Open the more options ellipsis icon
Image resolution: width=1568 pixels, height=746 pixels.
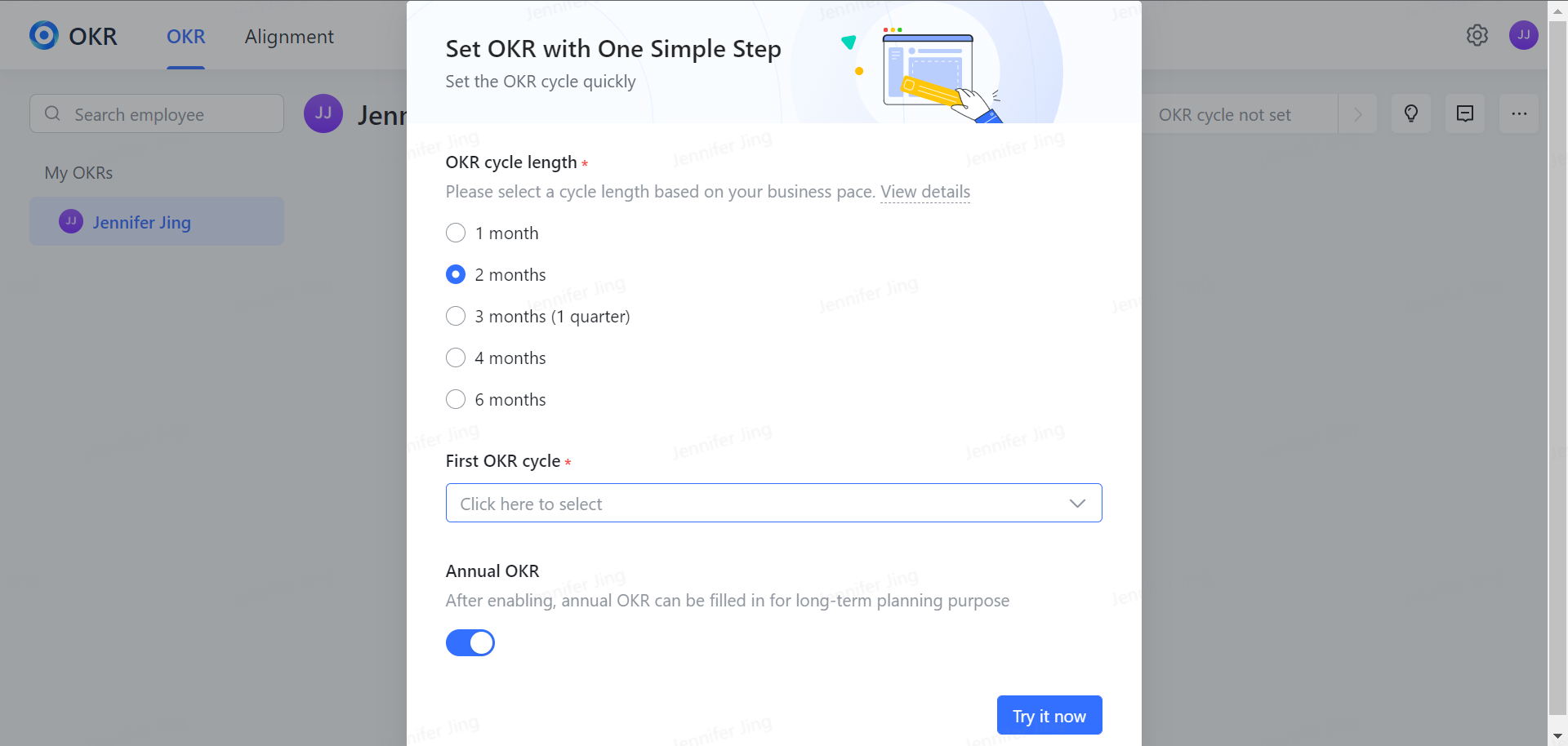(x=1519, y=113)
